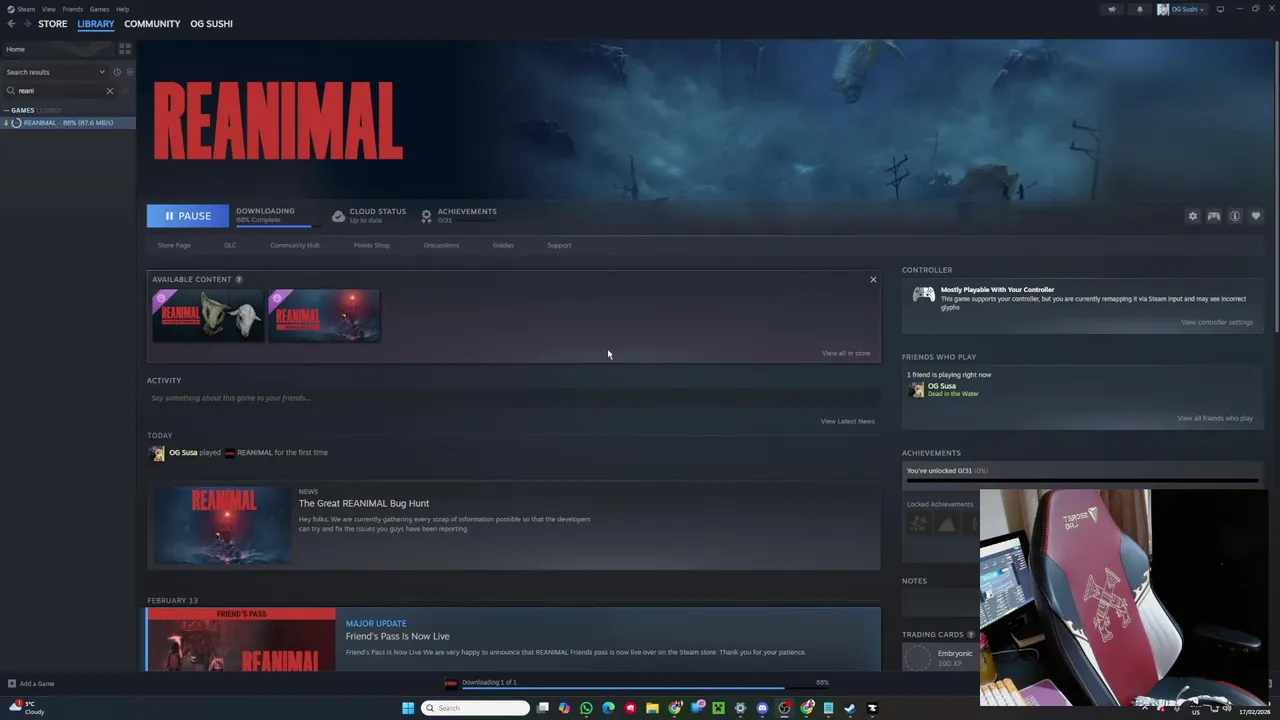Open the notifications bell
The height and width of the screenshot is (720, 1280).
click(x=1139, y=9)
